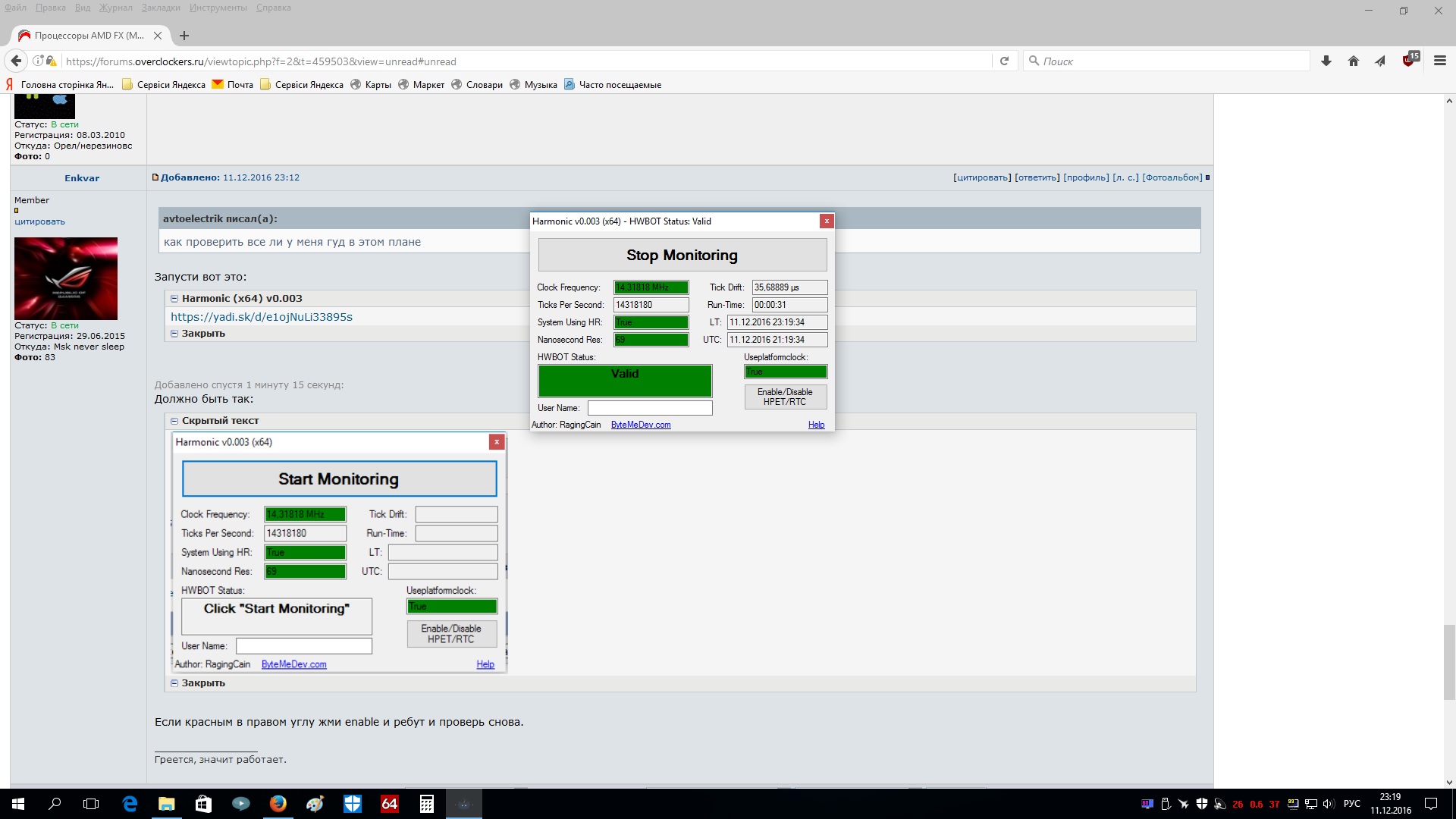The width and height of the screenshot is (1456, 819).
Task: Stop monitoring in the Harmonic window
Action: (x=682, y=256)
